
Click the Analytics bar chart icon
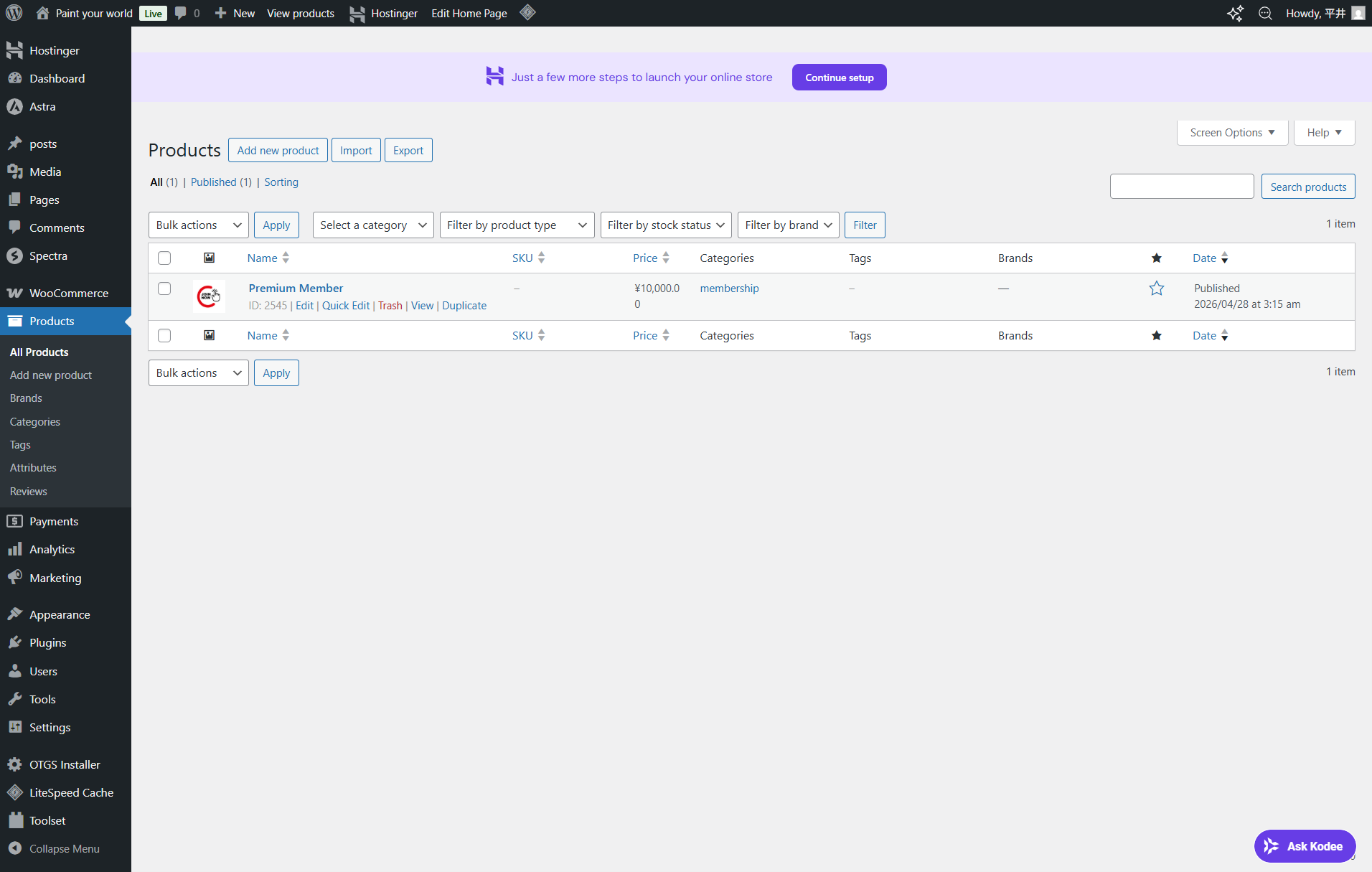14,549
